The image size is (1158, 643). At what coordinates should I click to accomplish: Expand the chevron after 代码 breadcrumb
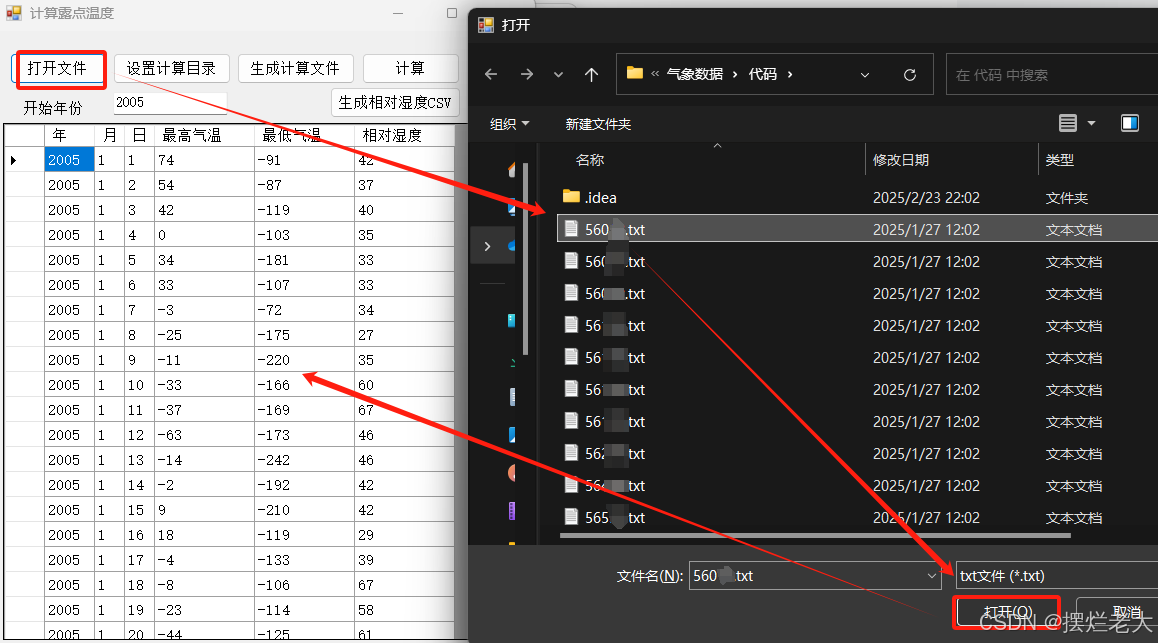(x=790, y=75)
